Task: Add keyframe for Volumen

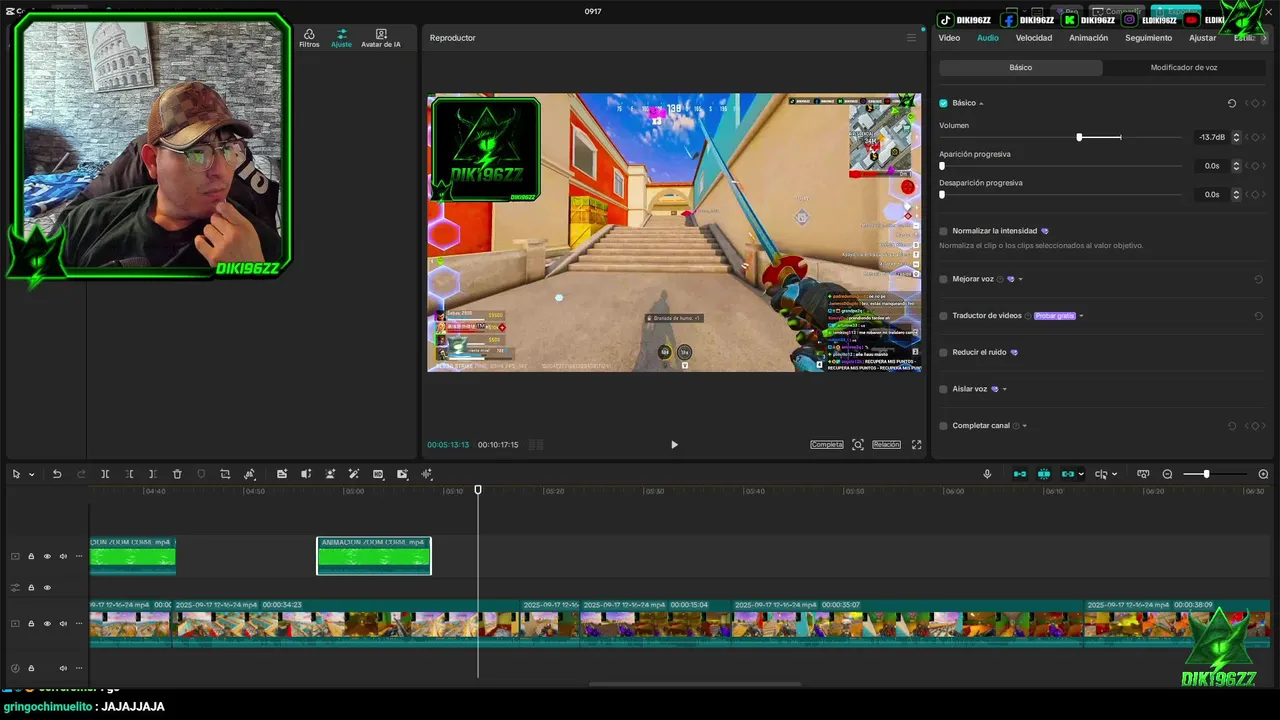Action: [x=1255, y=137]
